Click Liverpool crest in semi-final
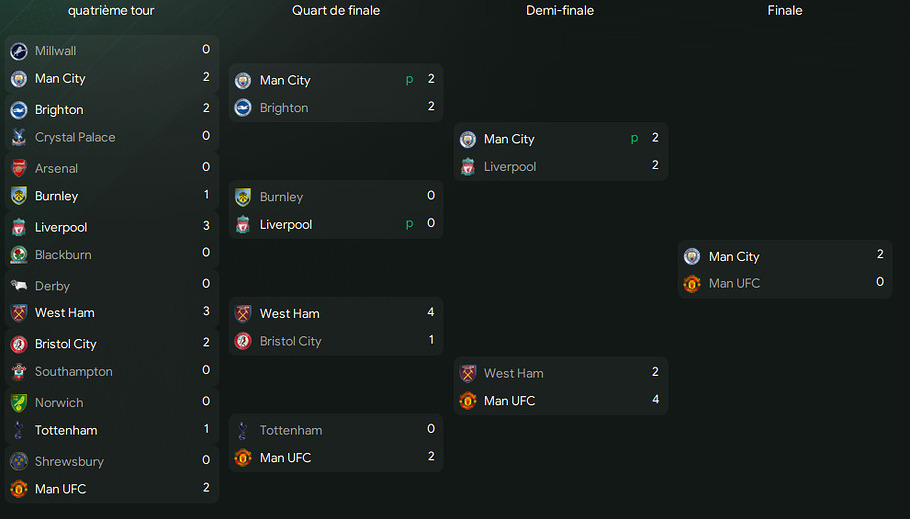This screenshot has height=519, width=910. [x=468, y=167]
